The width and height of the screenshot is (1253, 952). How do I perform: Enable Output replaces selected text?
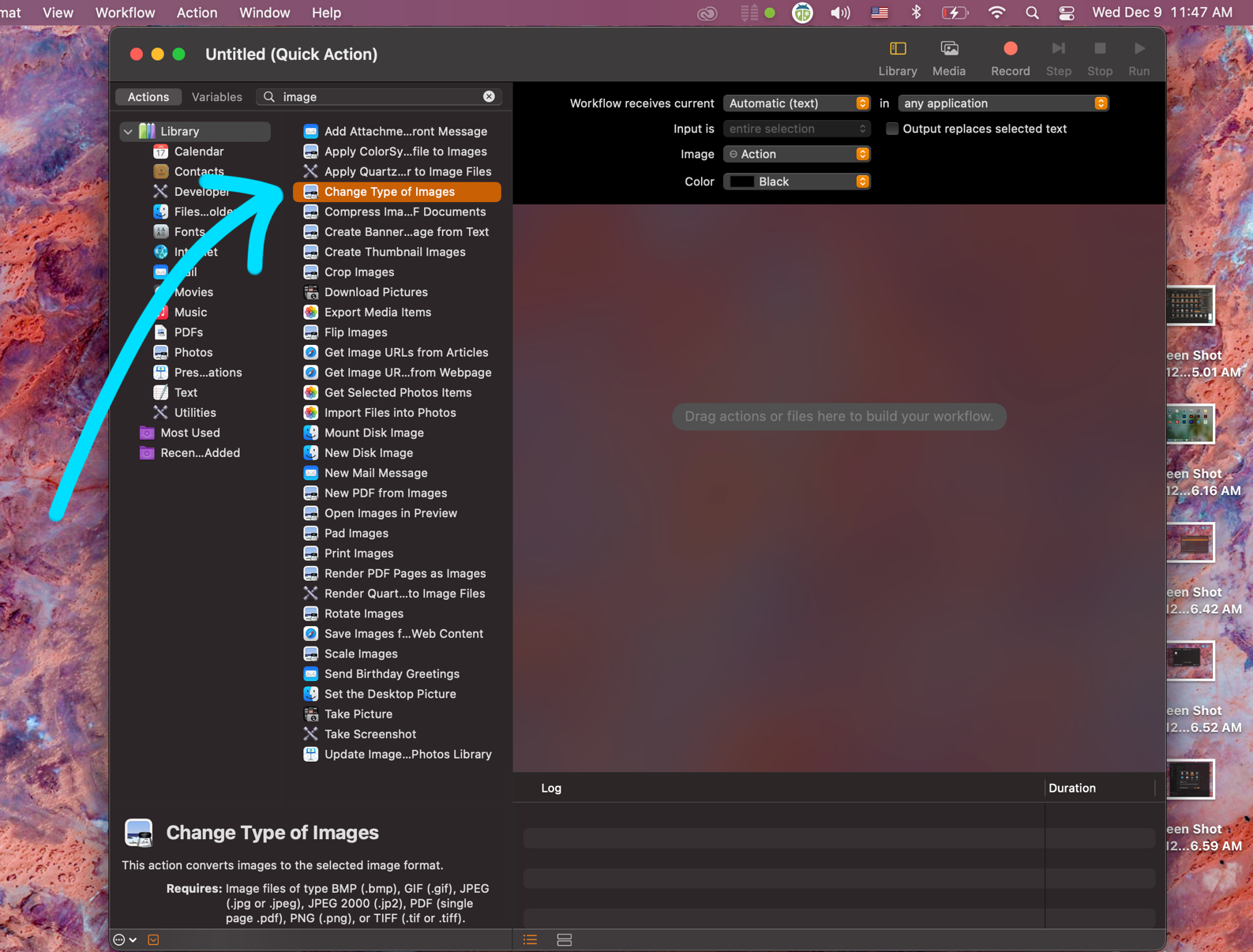892,129
